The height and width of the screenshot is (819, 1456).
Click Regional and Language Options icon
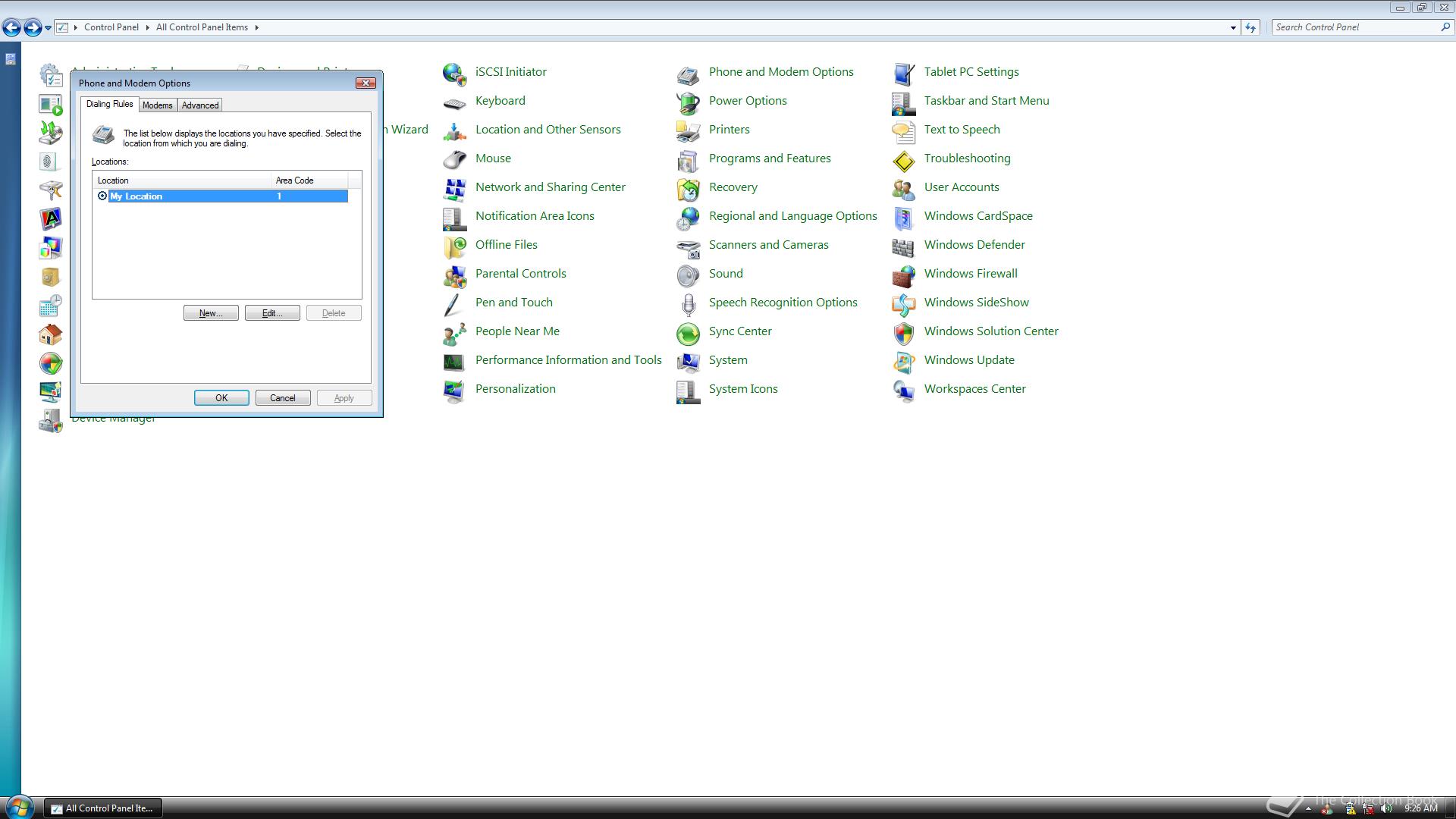688,217
